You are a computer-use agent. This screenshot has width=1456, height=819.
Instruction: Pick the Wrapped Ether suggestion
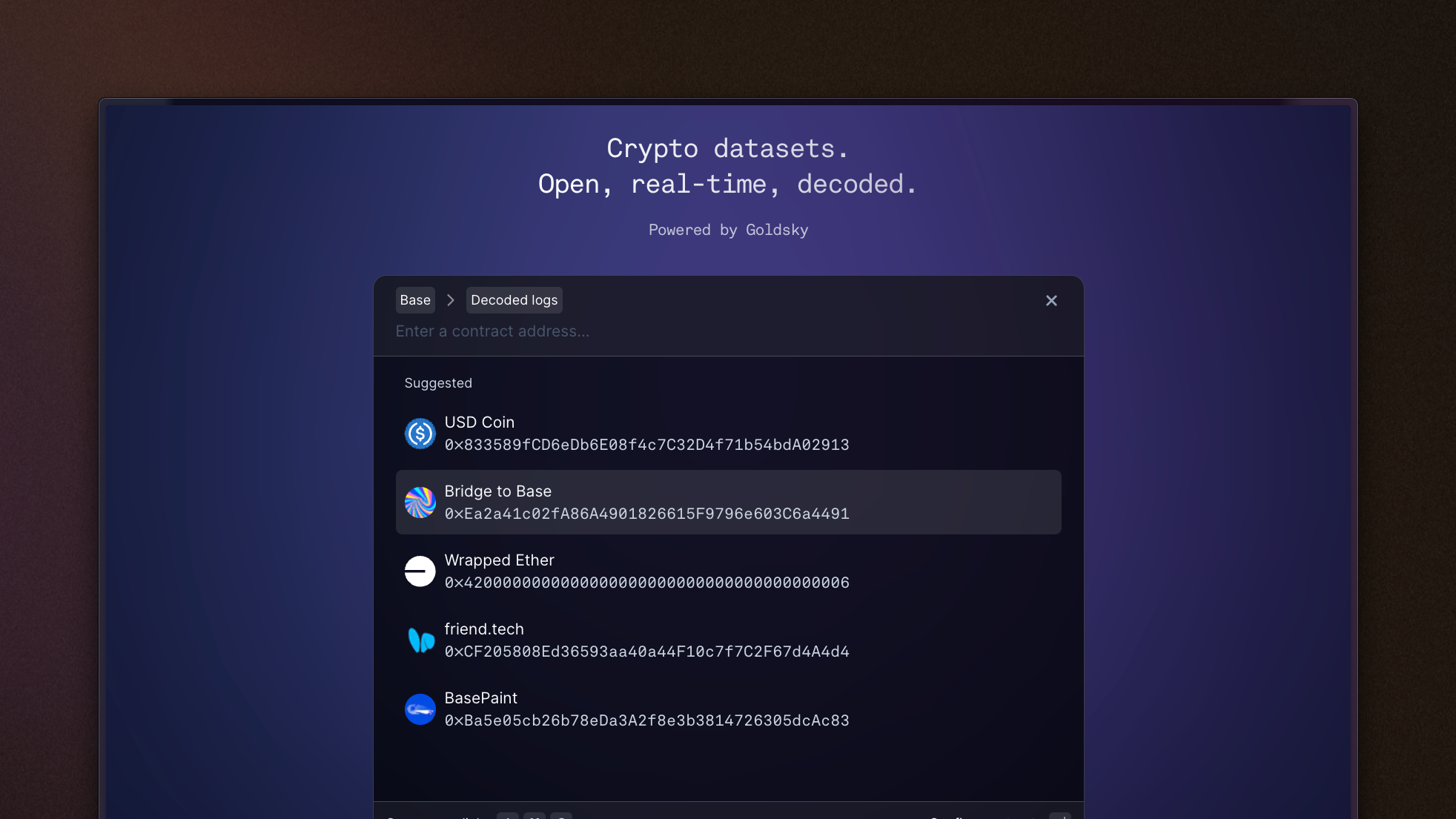pyautogui.click(x=728, y=571)
